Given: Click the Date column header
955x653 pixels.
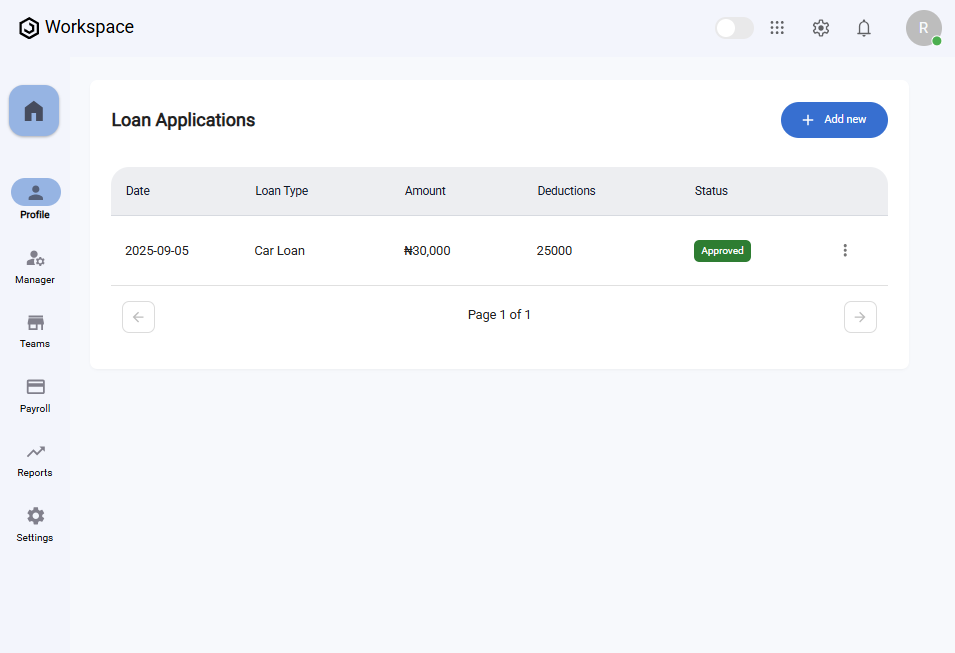Looking at the screenshot, I should point(138,191).
